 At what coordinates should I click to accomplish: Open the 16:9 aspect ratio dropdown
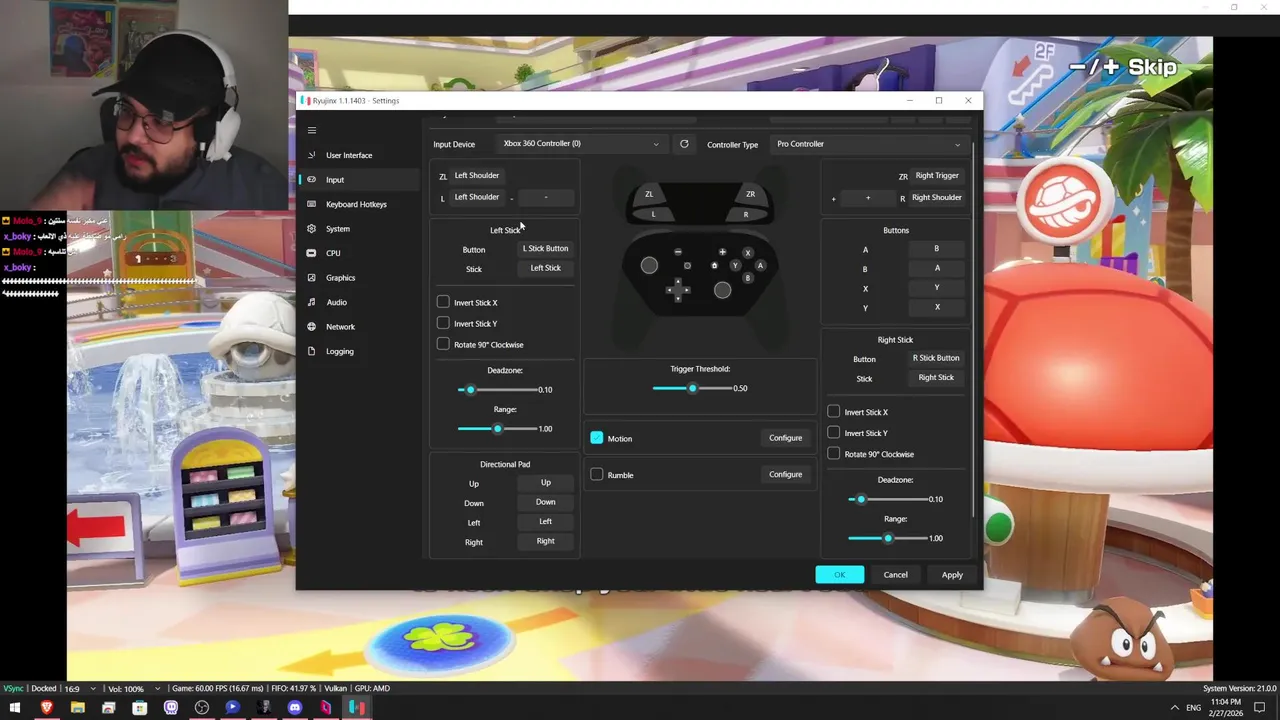[x=80, y=688]
